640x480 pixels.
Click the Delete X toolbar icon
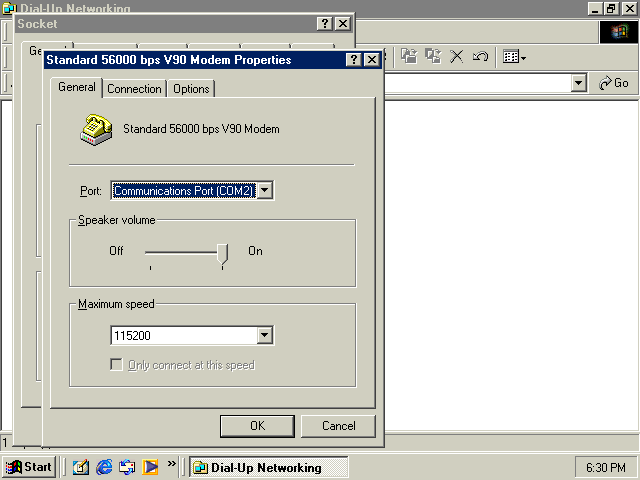(457, 56)
